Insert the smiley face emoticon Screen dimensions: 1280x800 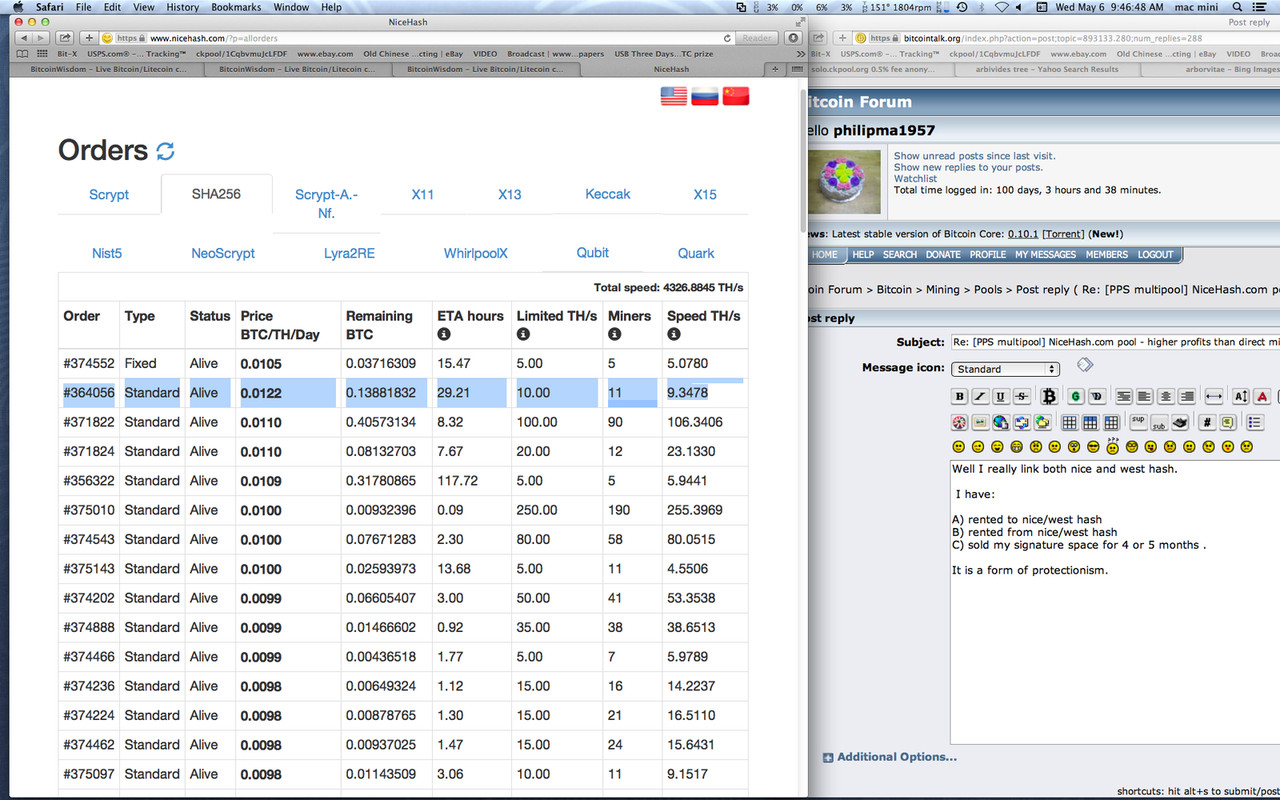(x=959, y=446)
